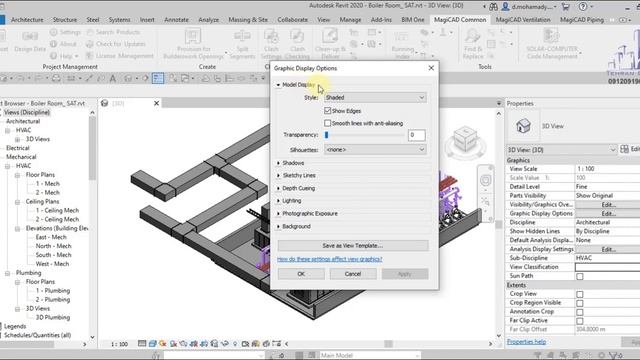640x360 pixels.
Task: Enable the Crop View checkbox
Action: coord(580,294)
